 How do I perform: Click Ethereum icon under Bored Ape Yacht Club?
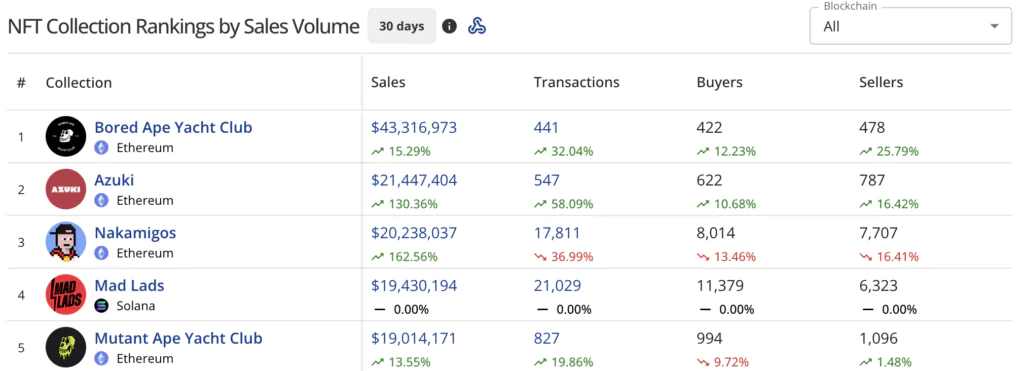click(101, 148)
